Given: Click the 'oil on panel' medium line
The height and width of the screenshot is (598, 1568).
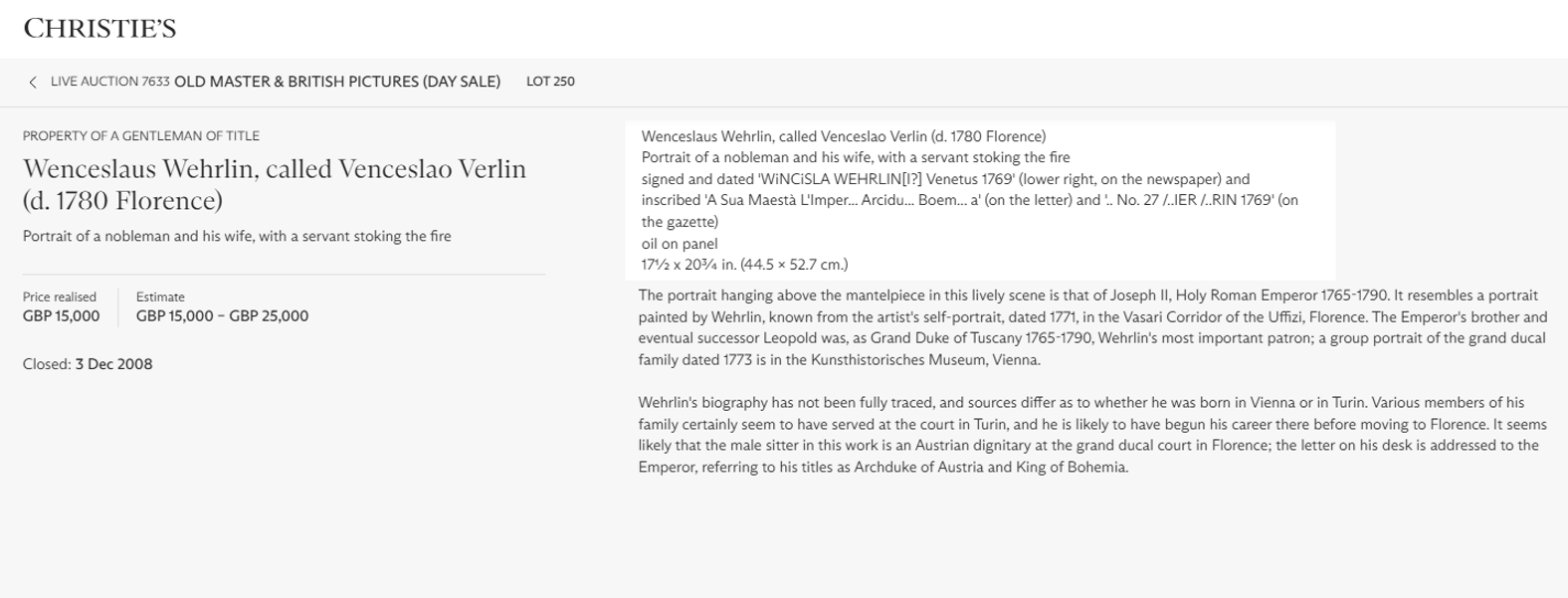Looking at the screenshot, I should click(x=680, y=244).
